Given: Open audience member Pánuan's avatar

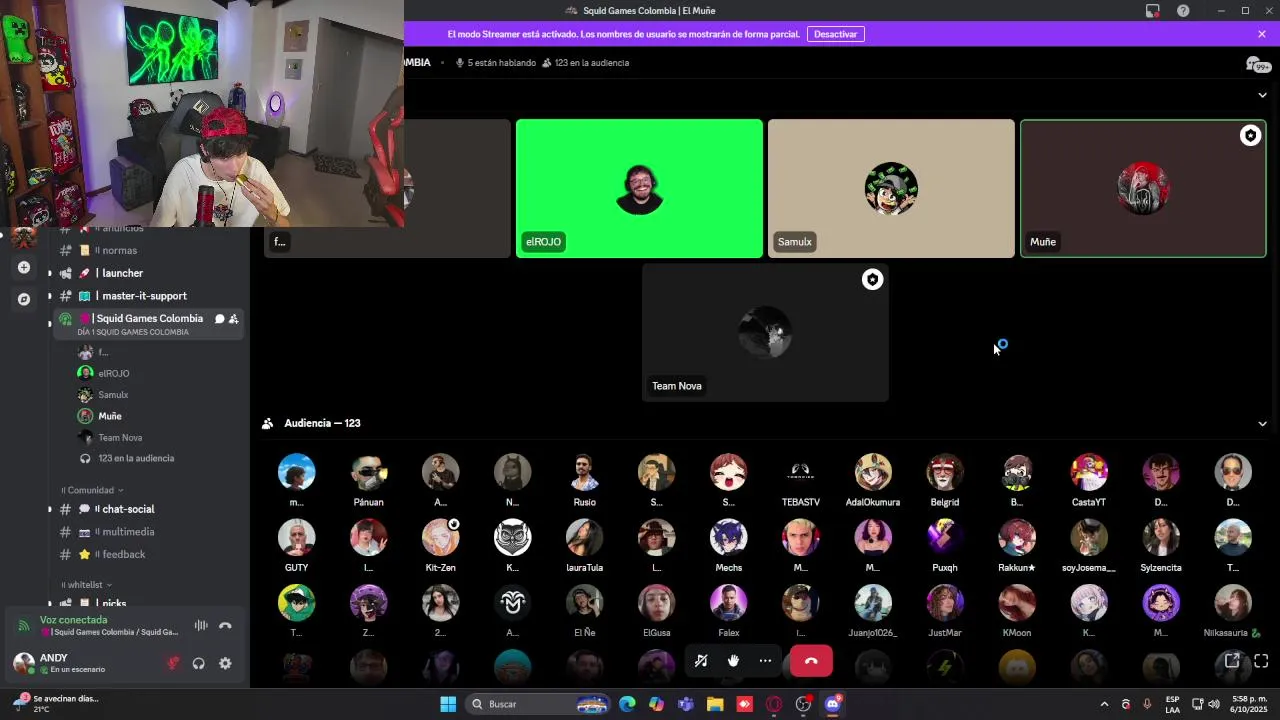Looking at the screenshot, I should (368, 472).
